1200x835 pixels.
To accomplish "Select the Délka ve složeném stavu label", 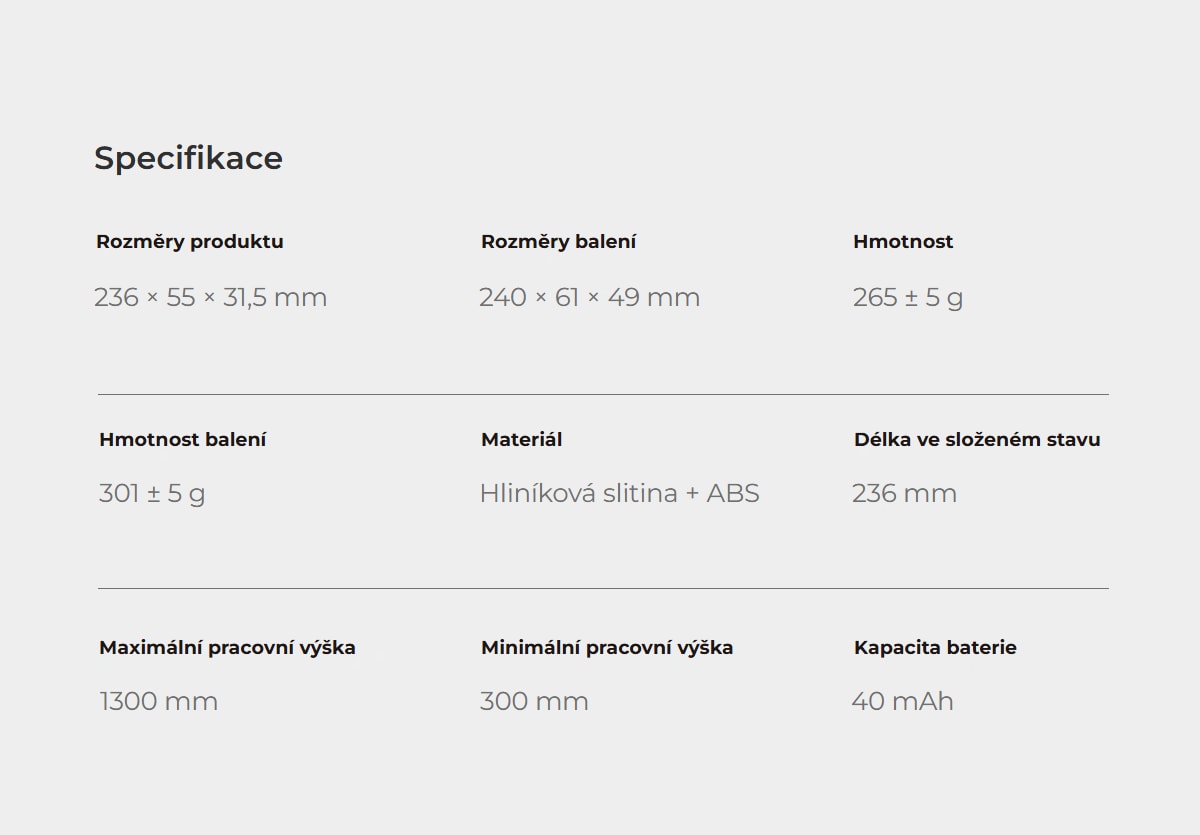I will point(977,440).
